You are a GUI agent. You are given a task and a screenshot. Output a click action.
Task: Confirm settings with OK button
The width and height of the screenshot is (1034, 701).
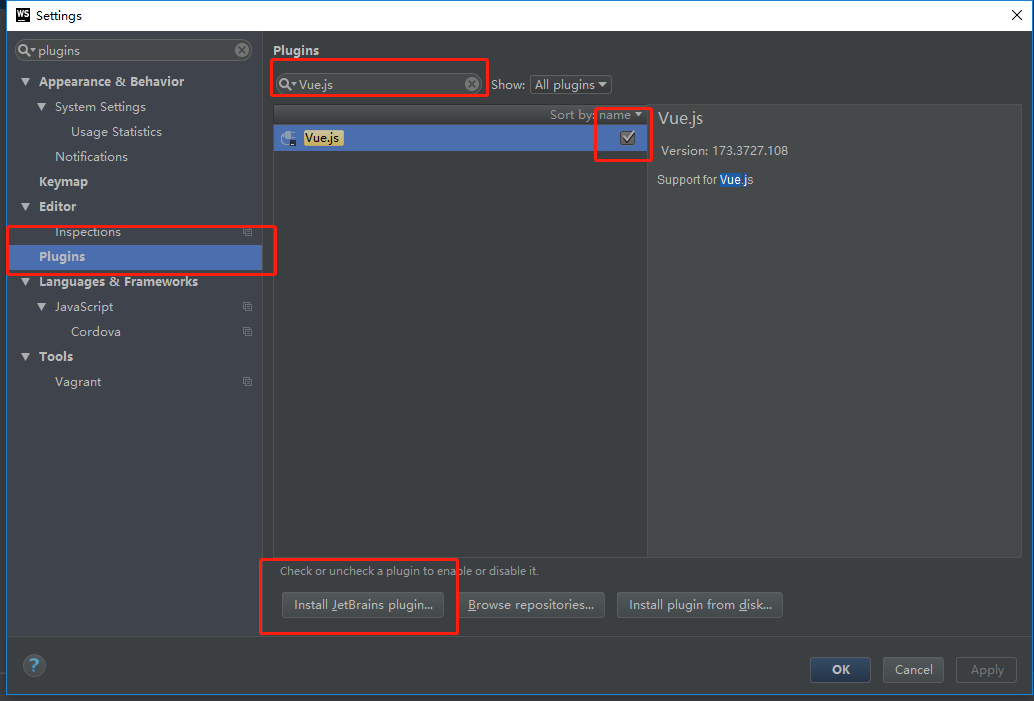[840, 670]
